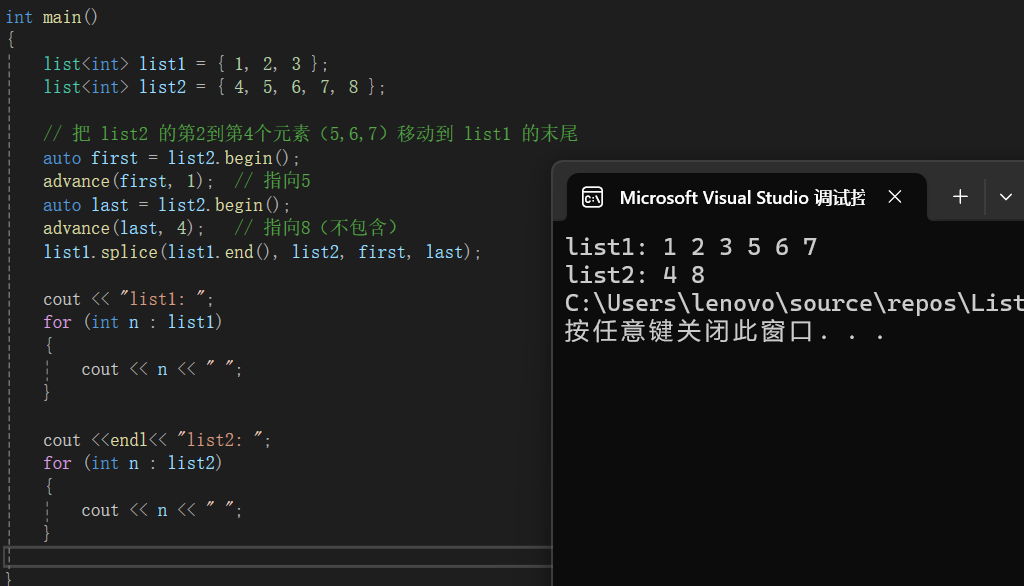Click 'for (int n : list2)' loop header
This screenshot has height=586, width=1024.
[x=133, y=463]
